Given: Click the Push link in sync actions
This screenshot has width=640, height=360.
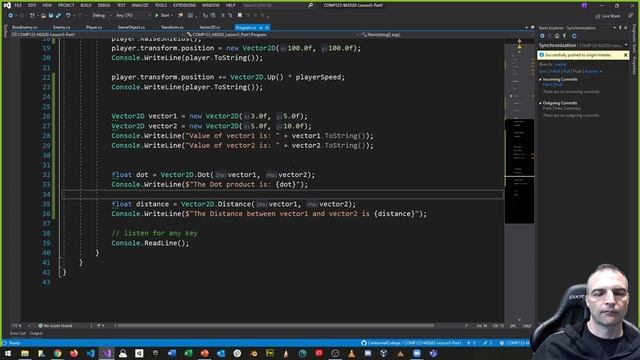Looking at the screenshot, I should pos(577,71).
